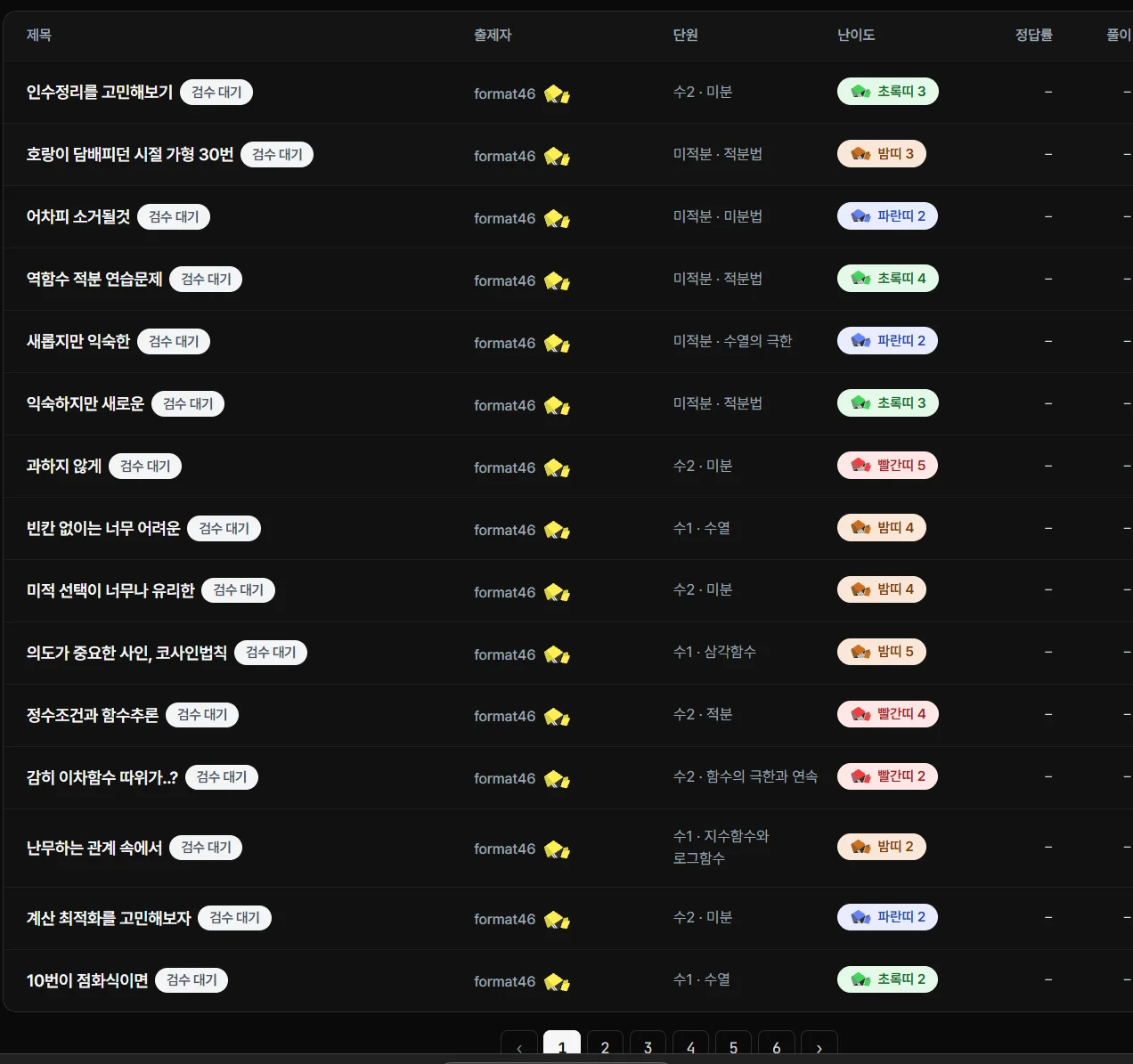Open the problem 감히 이차함수 따위가..?
The image size is (1133, 1064).
click(102, 777)
